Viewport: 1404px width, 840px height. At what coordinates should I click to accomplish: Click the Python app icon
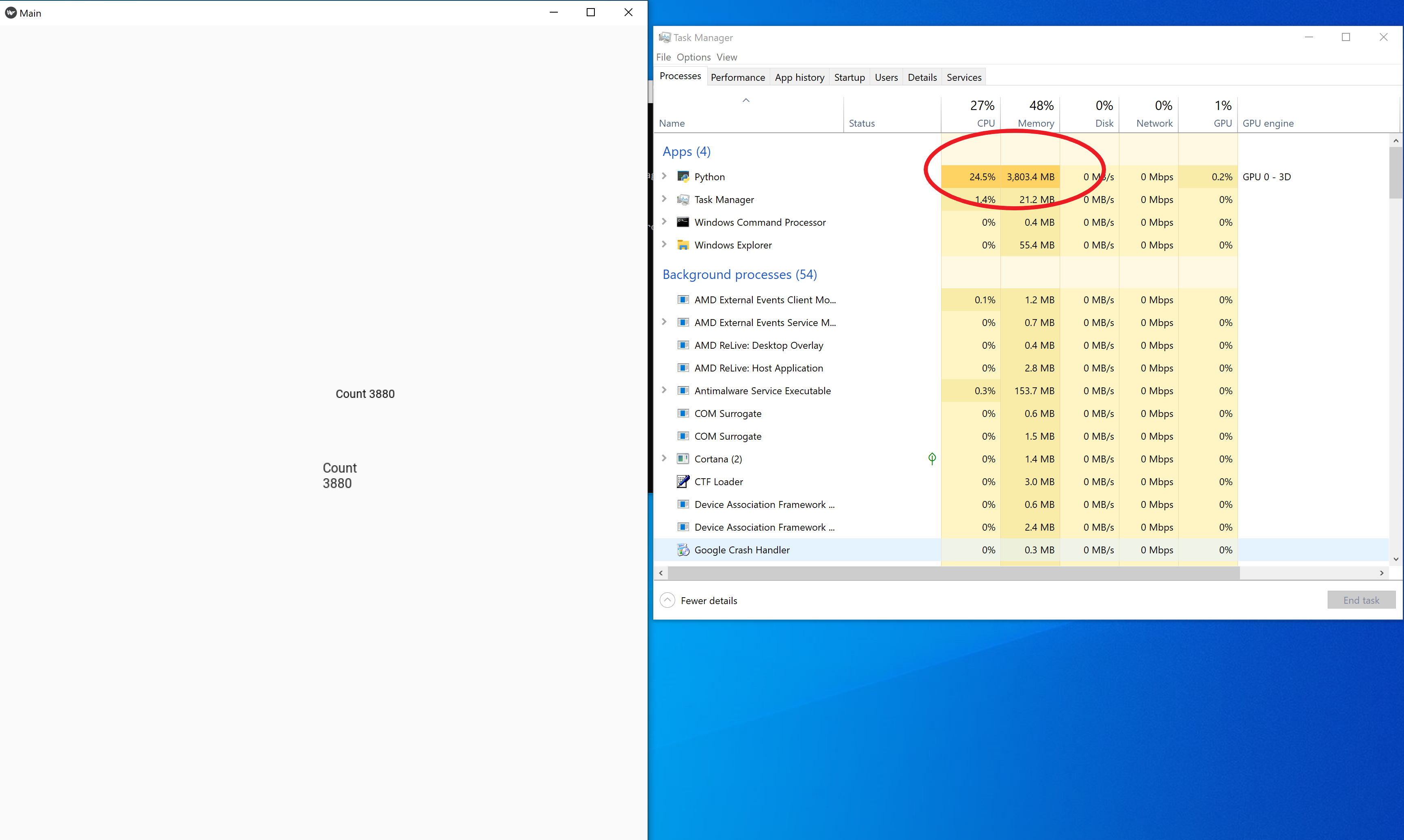(x=683, y=176)
